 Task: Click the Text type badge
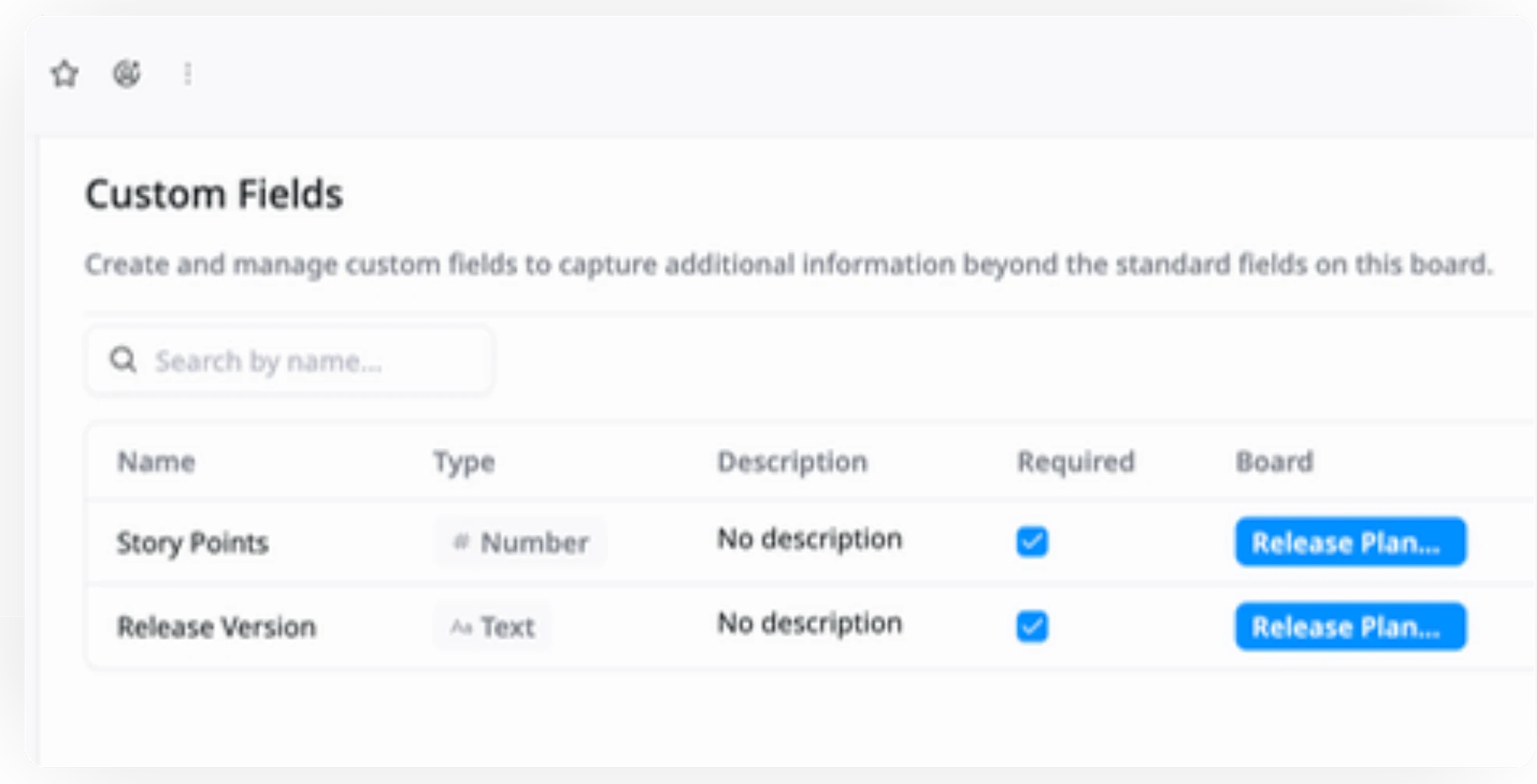tap(493, 627)
